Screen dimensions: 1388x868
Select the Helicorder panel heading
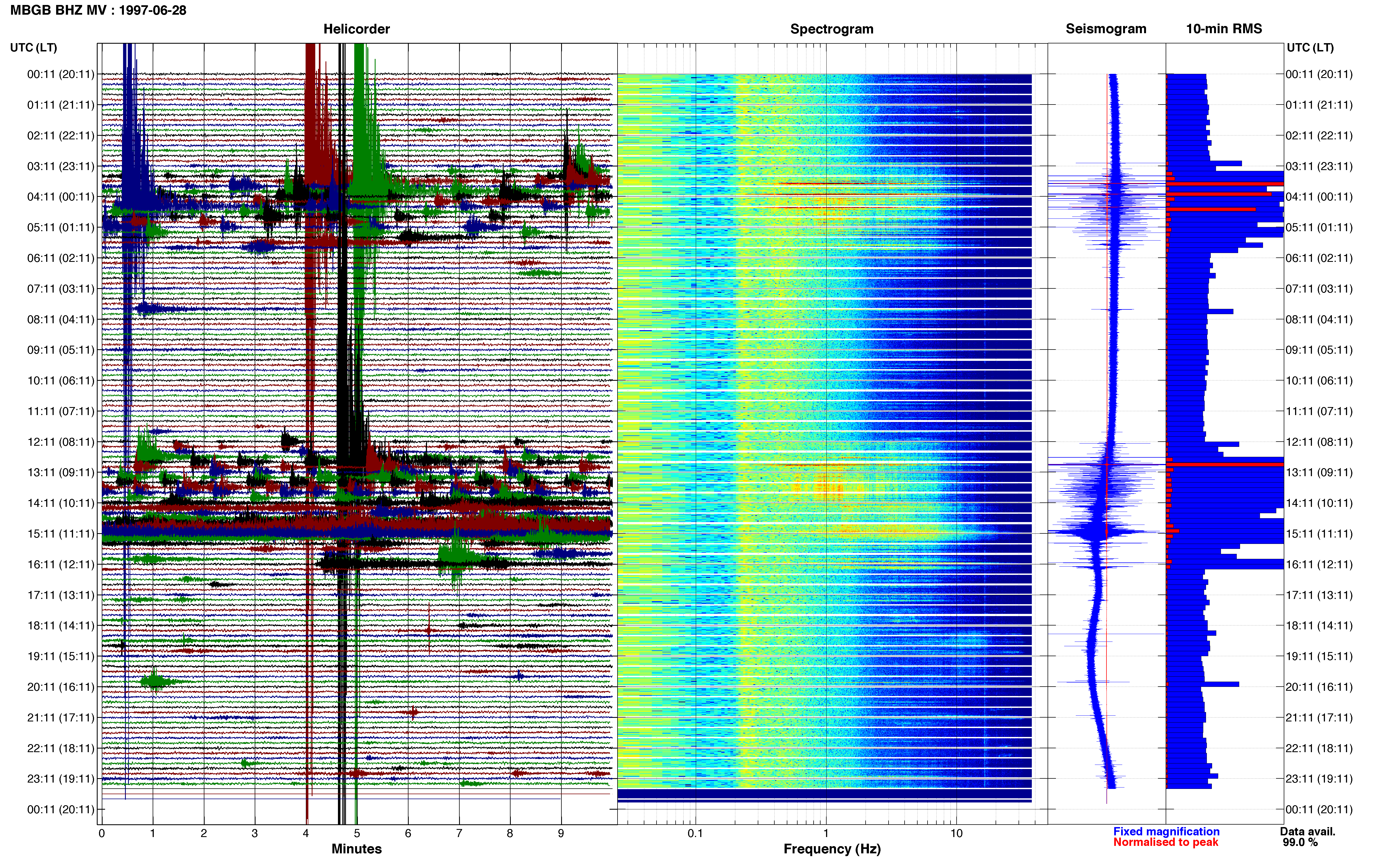click(x=356, y=29)
